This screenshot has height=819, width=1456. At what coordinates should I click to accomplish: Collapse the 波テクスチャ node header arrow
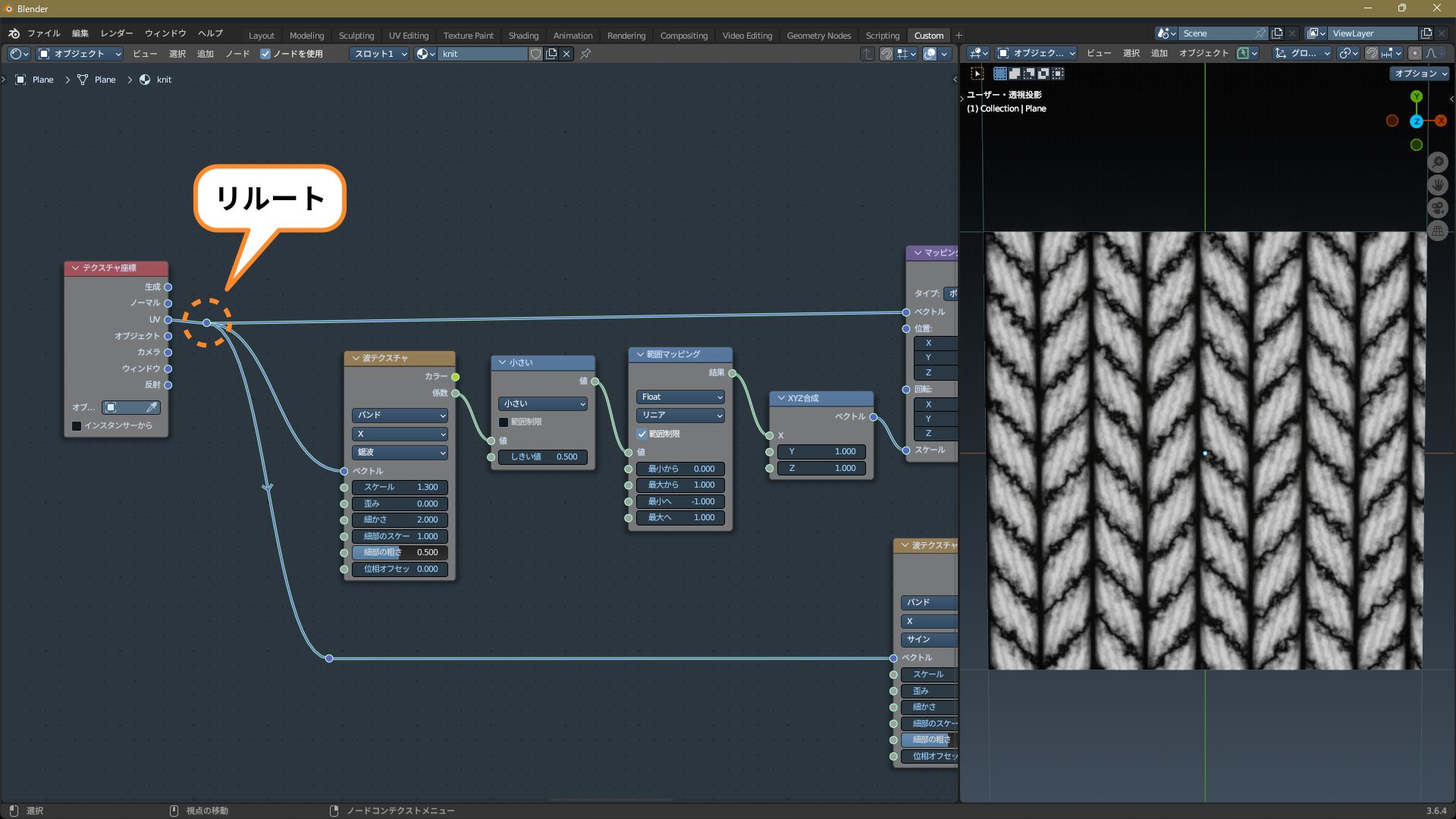[356, 358]
